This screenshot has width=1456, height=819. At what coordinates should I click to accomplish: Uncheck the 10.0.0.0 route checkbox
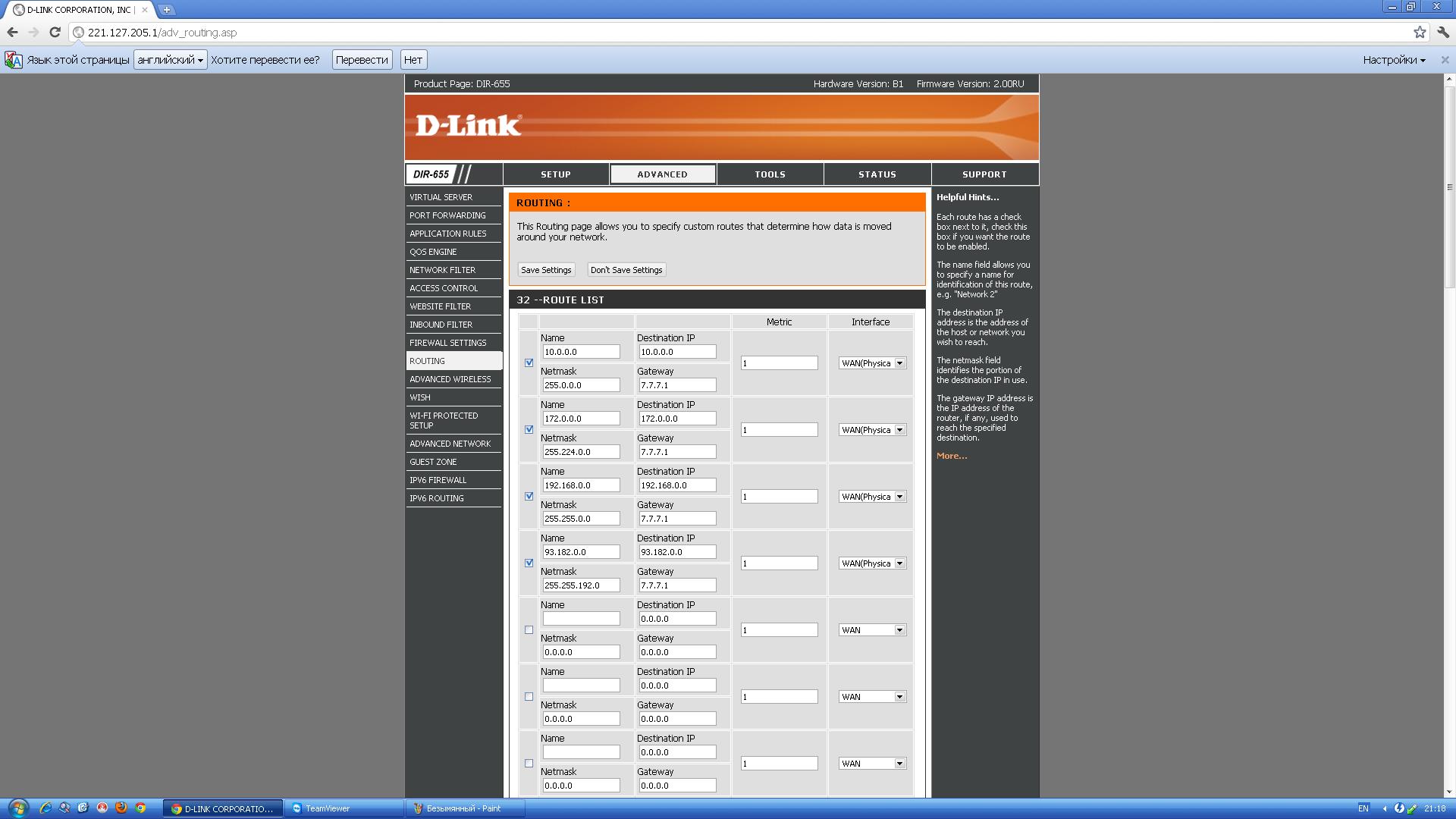coord(529,363)
